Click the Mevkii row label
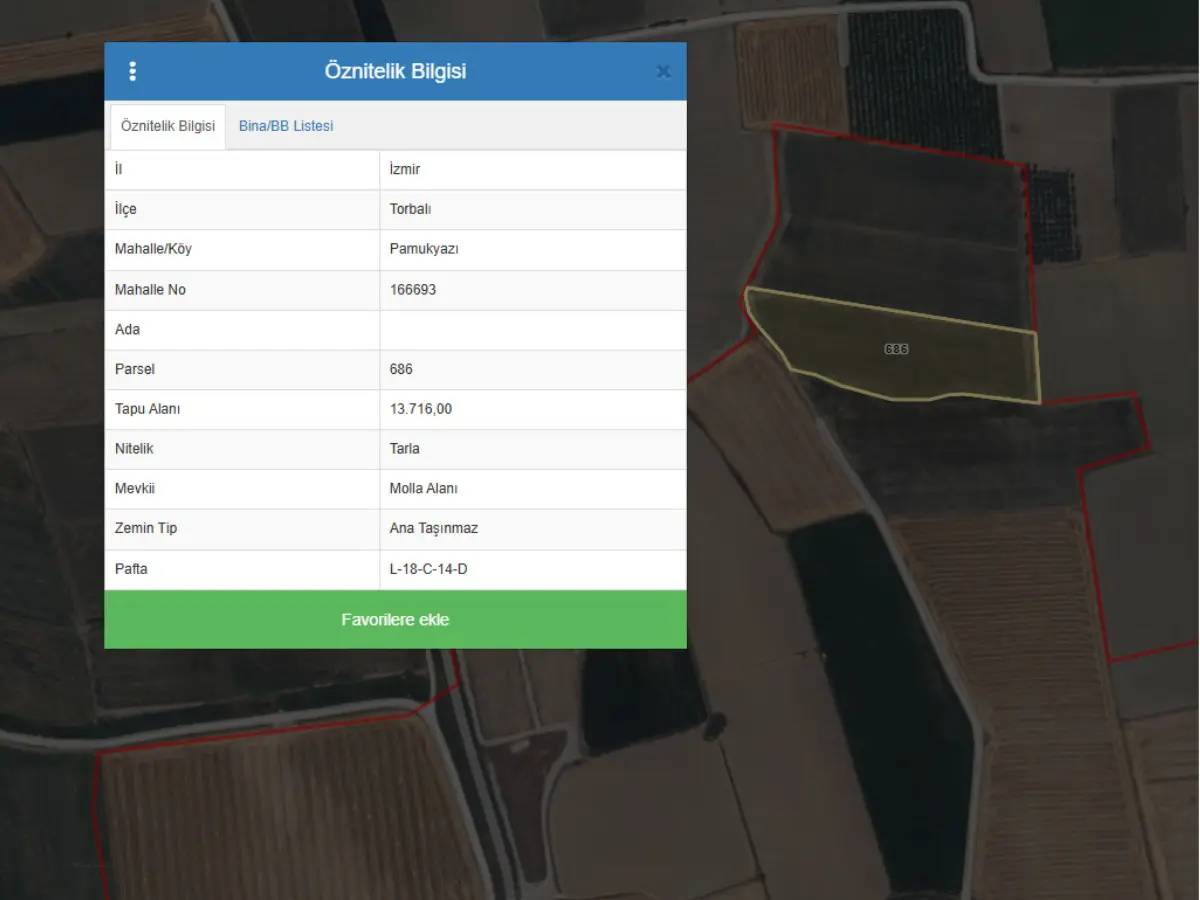Viewport: 1200px width, 900px height. coord(135,489)
